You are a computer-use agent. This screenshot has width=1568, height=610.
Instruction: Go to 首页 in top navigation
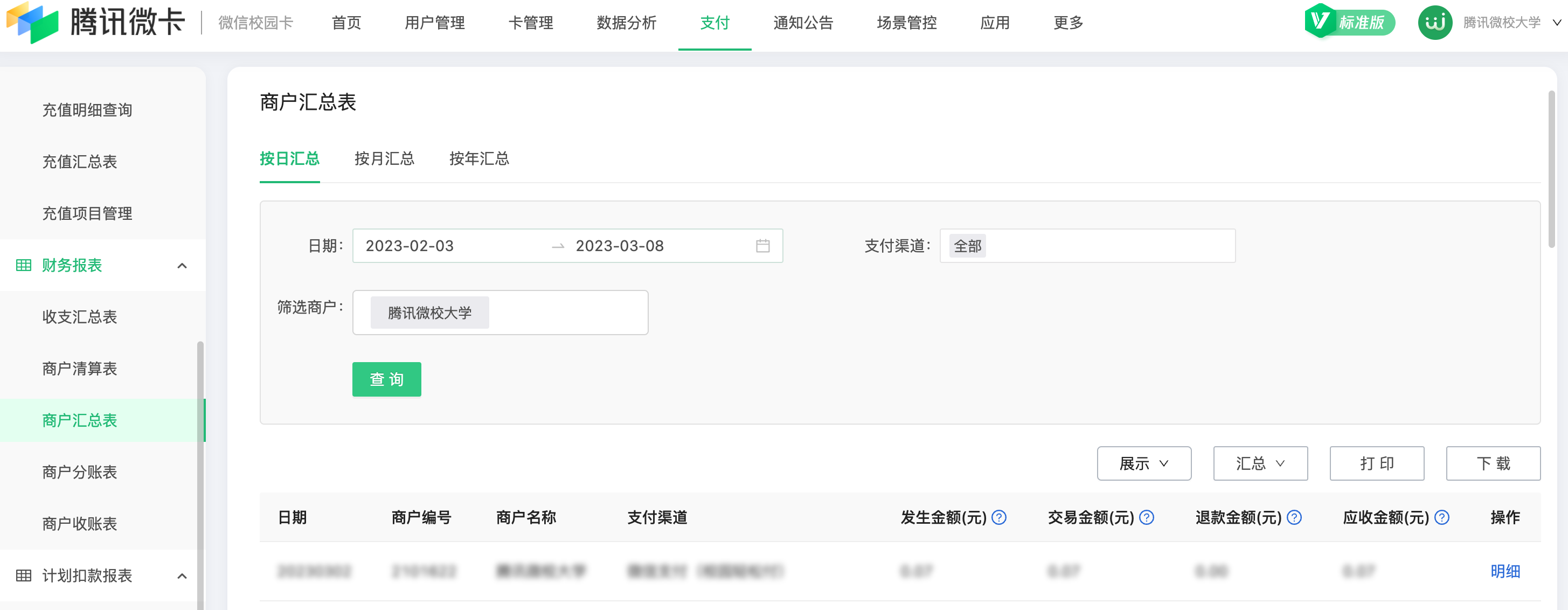(346, 23)
